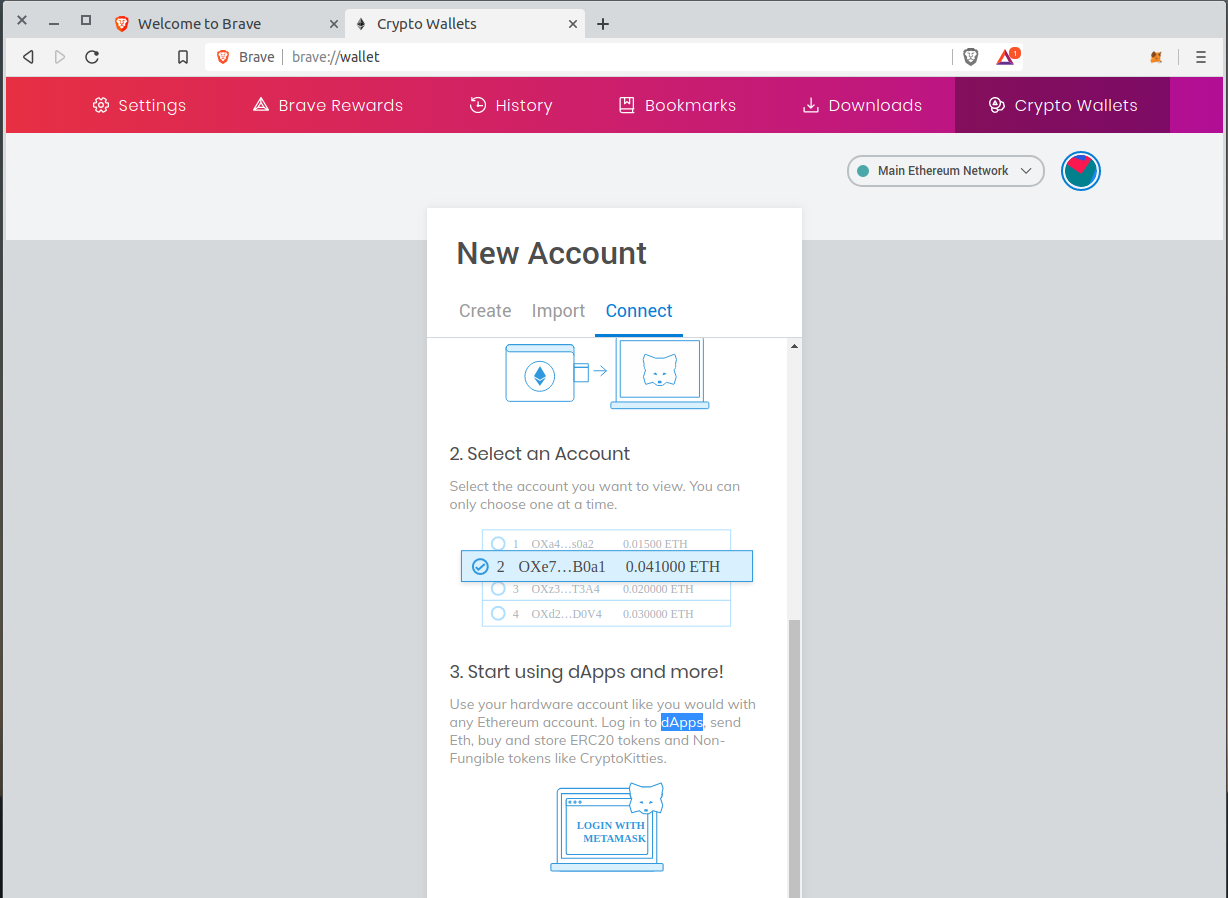Minimize the Brave window

coord(54,21)
